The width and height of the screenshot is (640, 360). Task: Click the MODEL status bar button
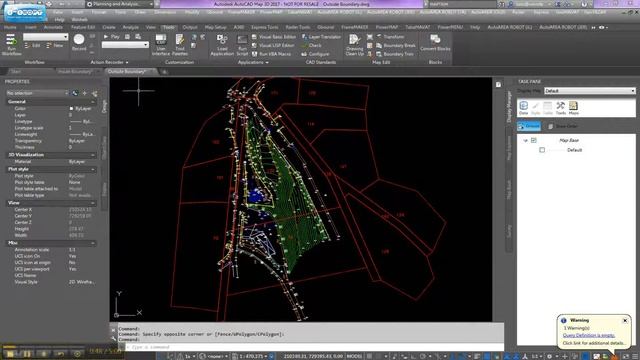pyautogui.click(x=354, y=356)
